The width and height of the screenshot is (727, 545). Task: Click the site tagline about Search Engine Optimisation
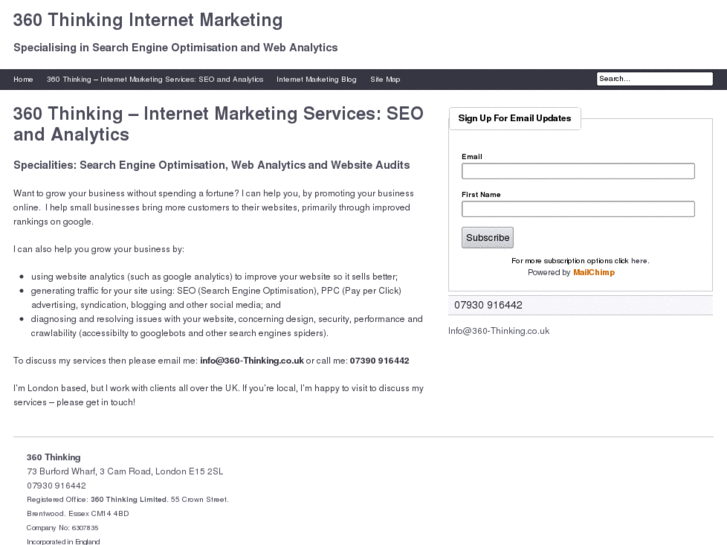(x=175, y=47)
